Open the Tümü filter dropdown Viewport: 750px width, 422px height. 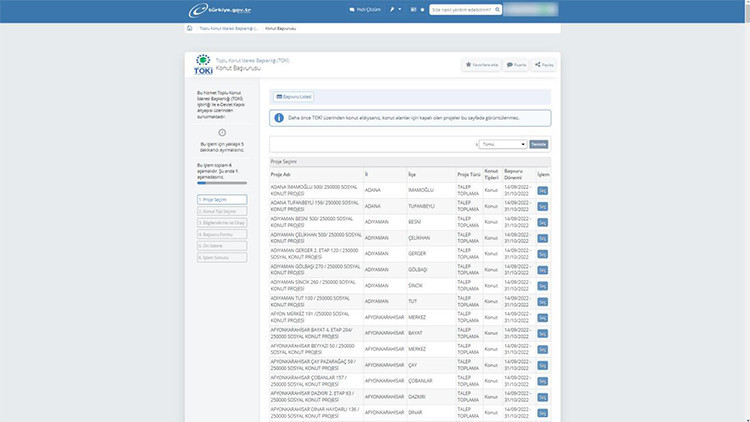click(502, 144)
